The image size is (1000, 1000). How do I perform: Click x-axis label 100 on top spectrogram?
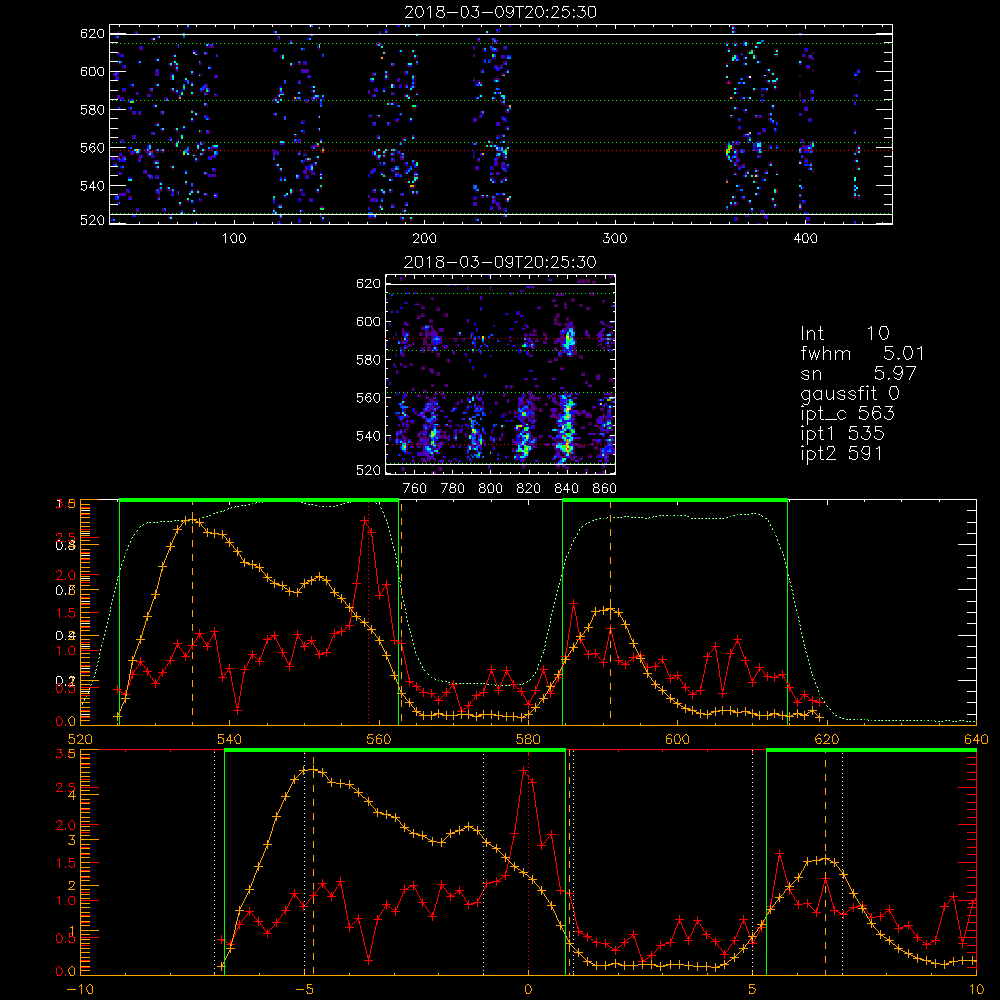click(x=234, y=239)
